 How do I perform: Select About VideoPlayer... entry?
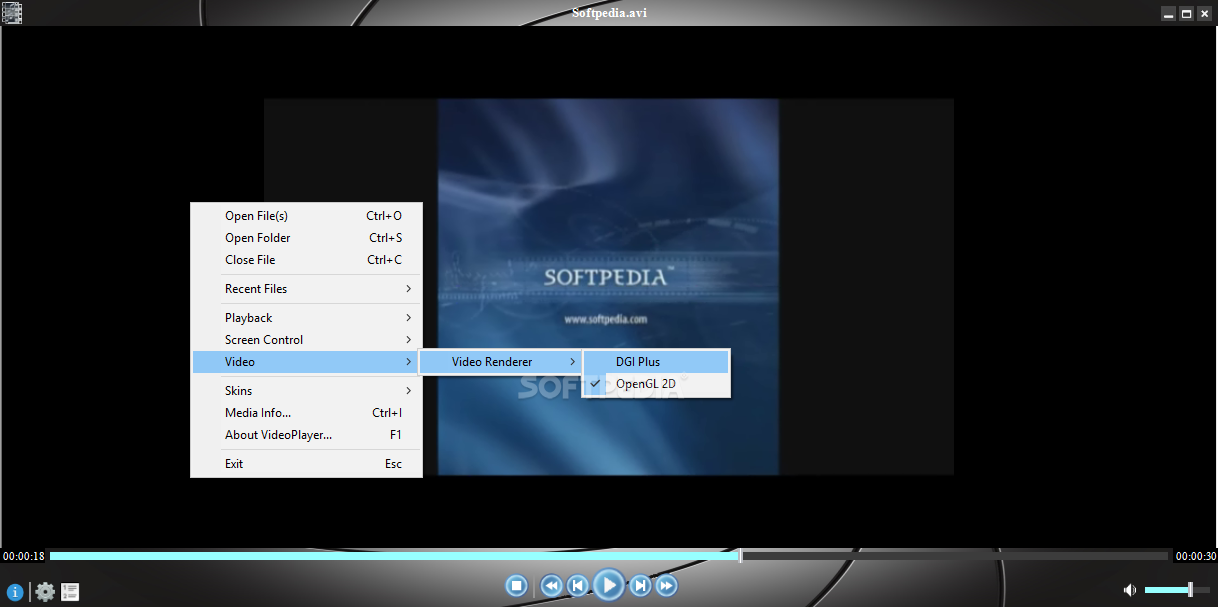click(x=306, y=435)
